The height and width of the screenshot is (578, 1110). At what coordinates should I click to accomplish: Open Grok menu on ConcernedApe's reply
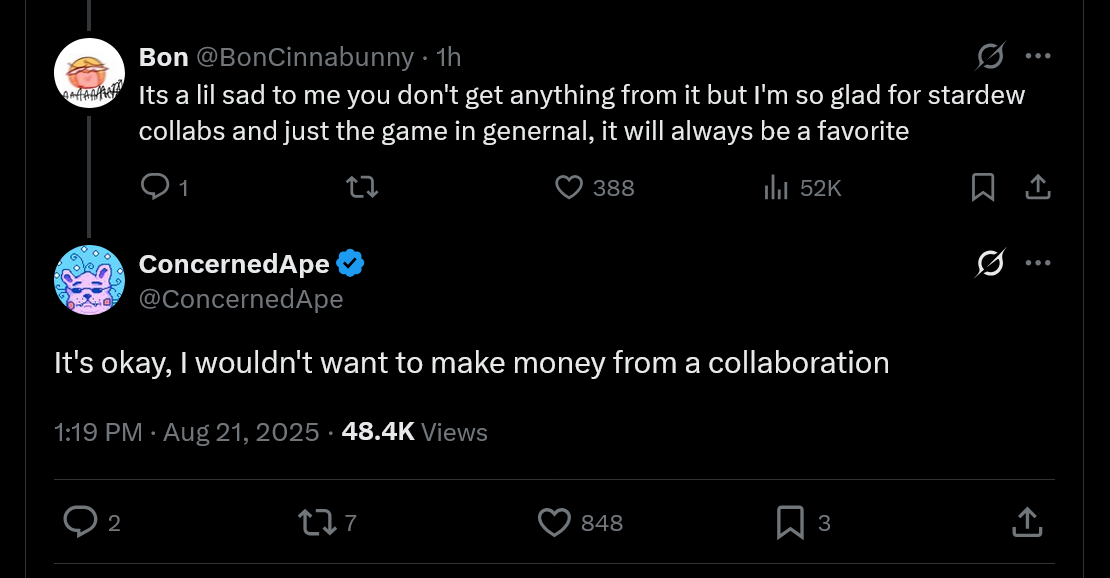point(989,262)
